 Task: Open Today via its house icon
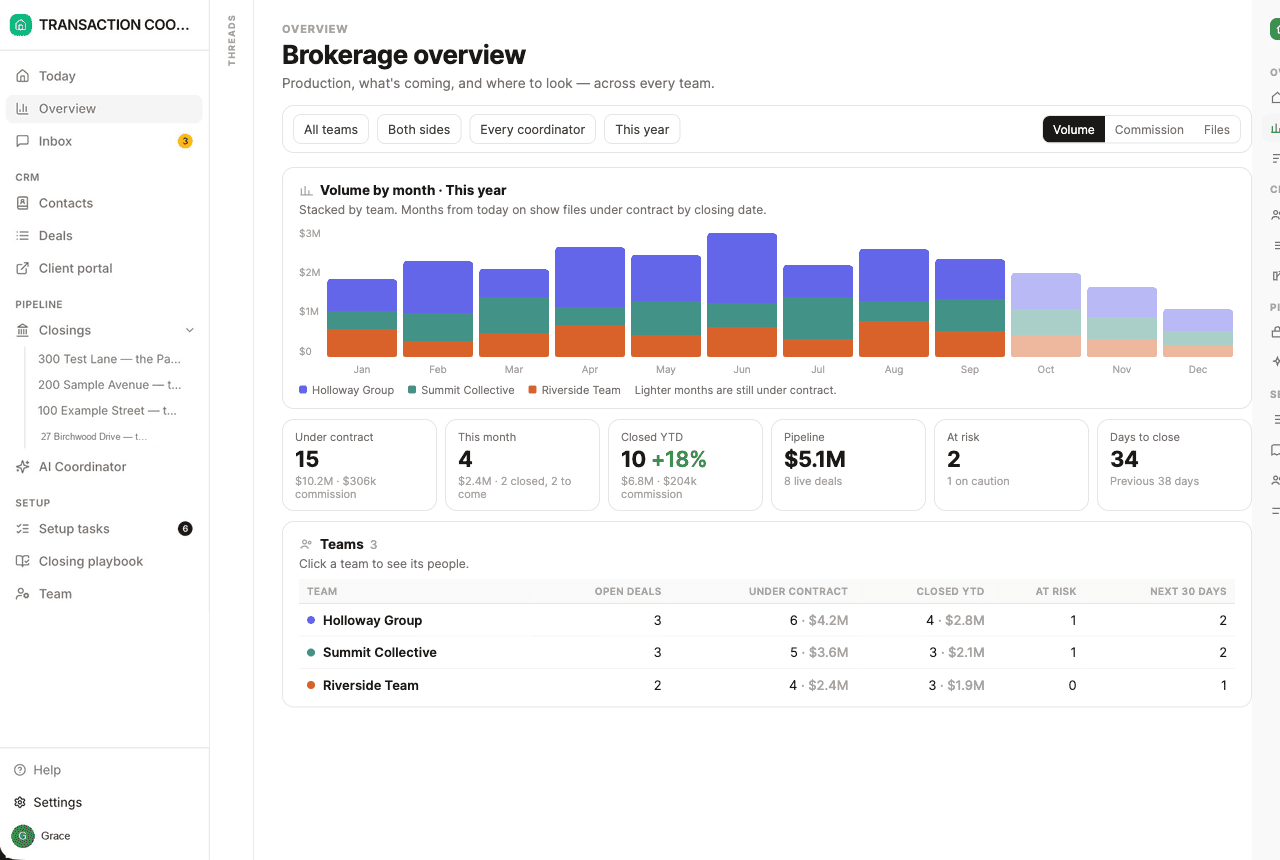22,76
